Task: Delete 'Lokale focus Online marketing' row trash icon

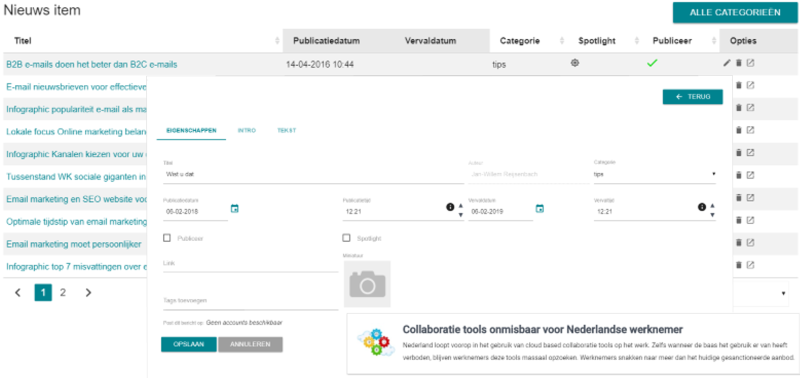Action: pos(738,130)
